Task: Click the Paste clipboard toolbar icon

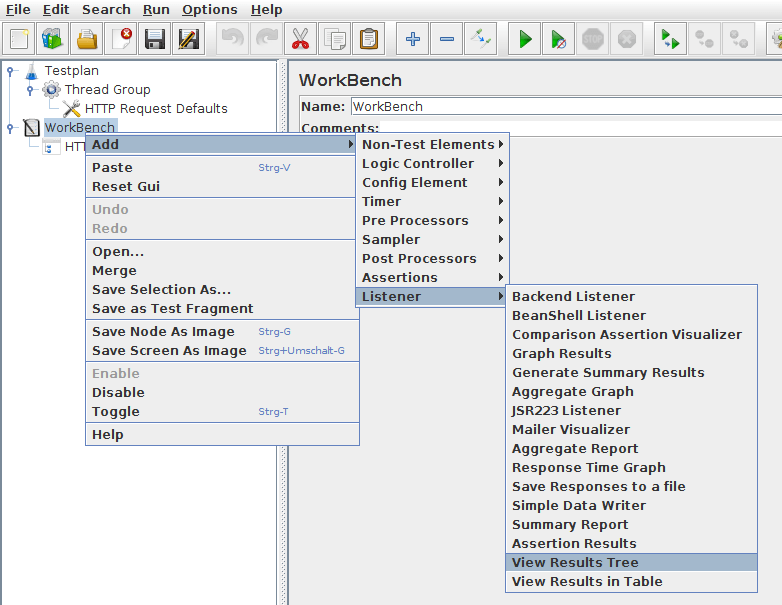Action: pos(369,39)
